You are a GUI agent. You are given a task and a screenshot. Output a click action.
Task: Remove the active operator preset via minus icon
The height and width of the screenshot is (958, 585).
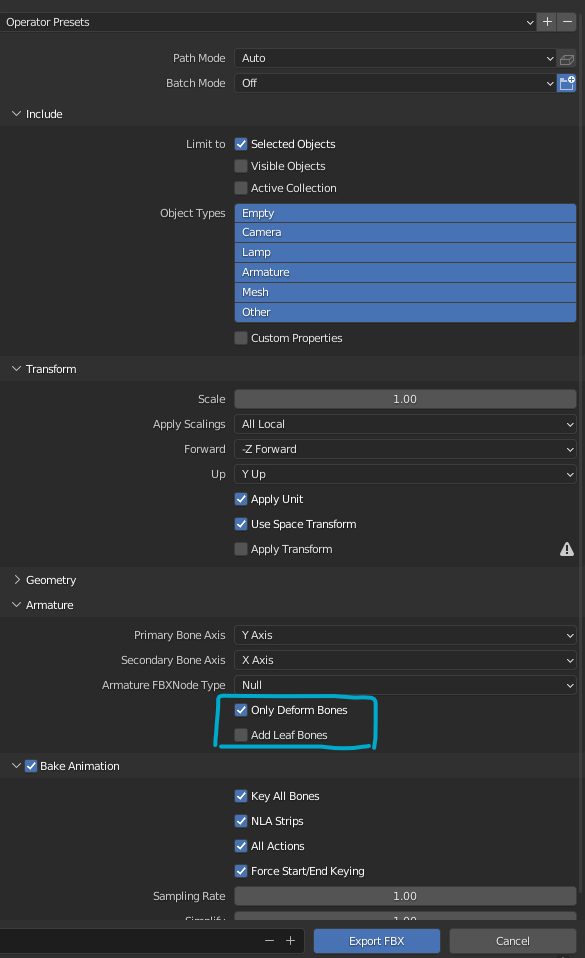pos(568,21)
